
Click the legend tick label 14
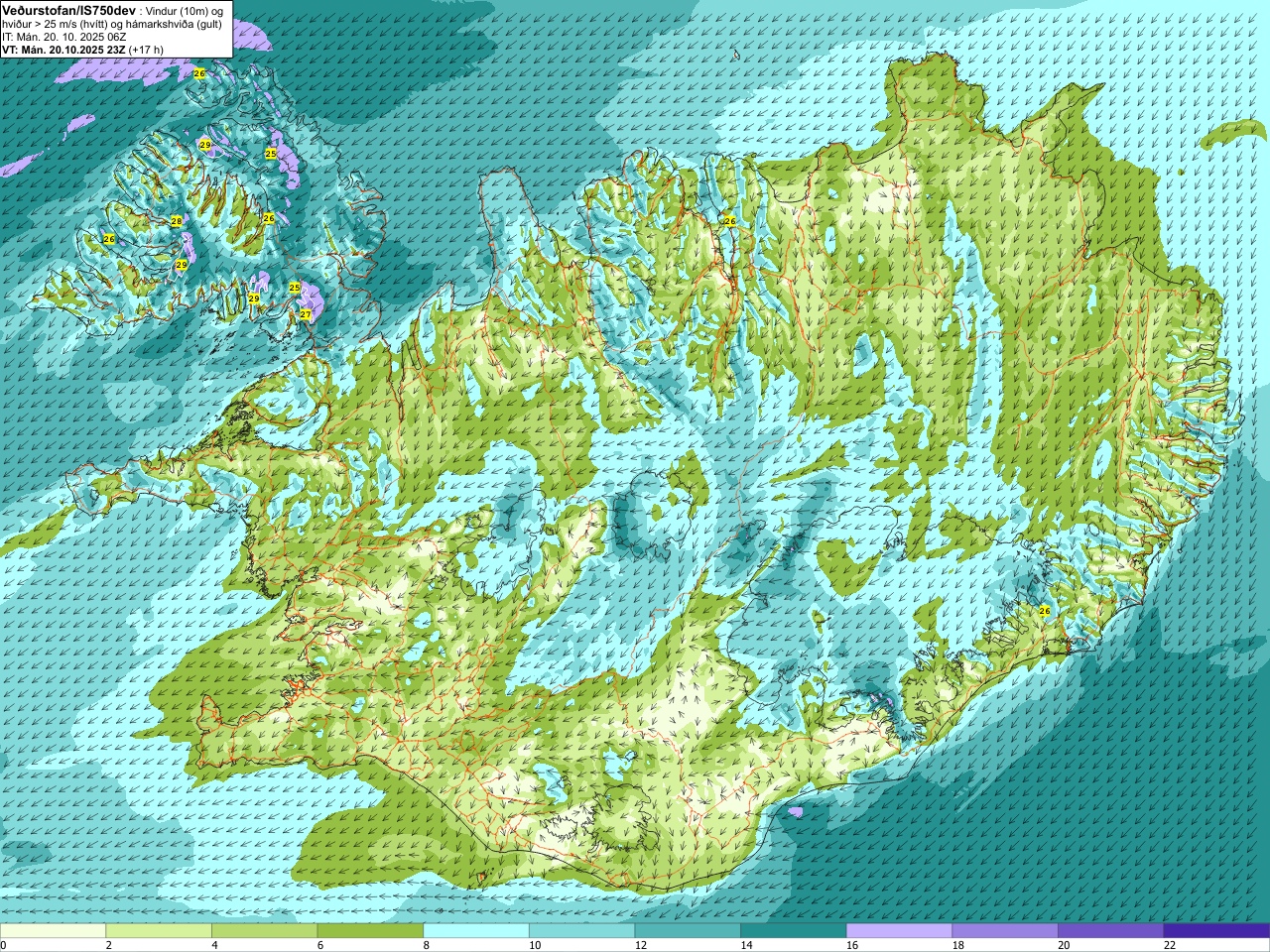746,946
